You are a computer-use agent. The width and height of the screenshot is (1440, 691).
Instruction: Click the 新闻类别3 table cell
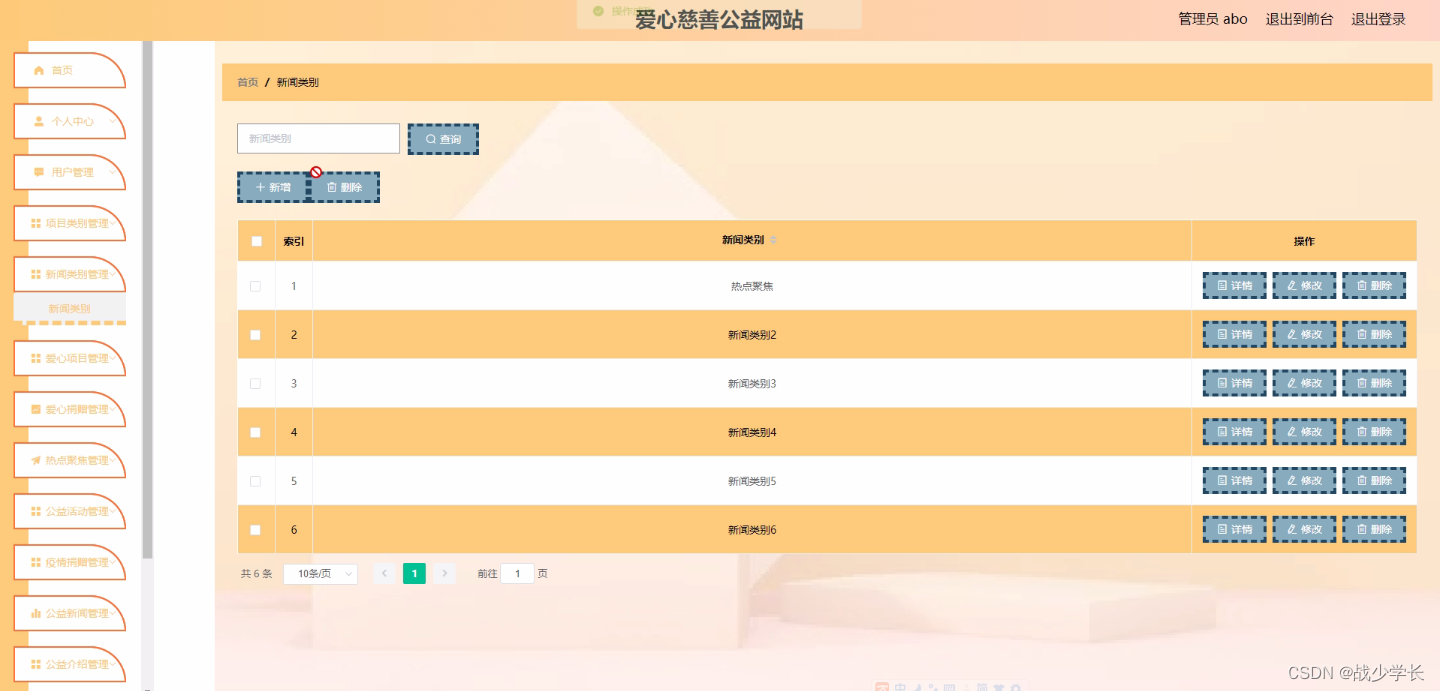click(752, 384)
